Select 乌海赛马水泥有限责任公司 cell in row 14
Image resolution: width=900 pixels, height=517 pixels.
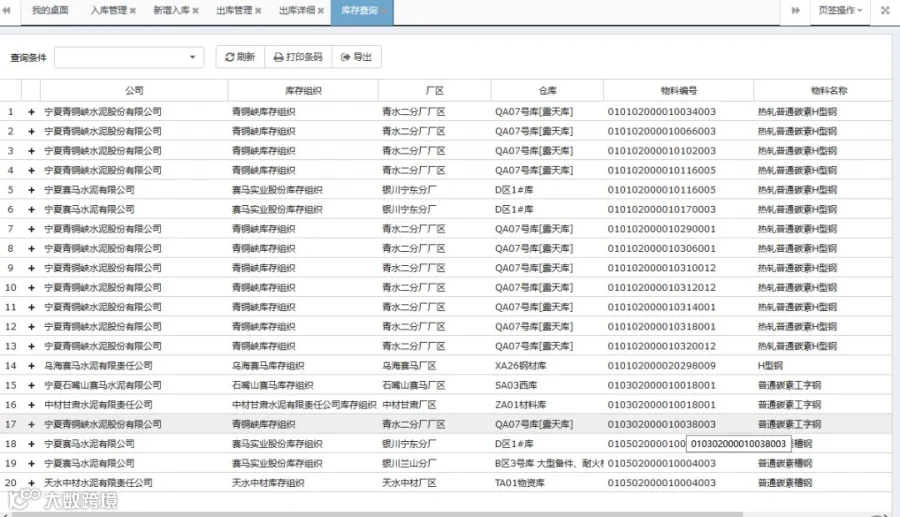point(134,366)
